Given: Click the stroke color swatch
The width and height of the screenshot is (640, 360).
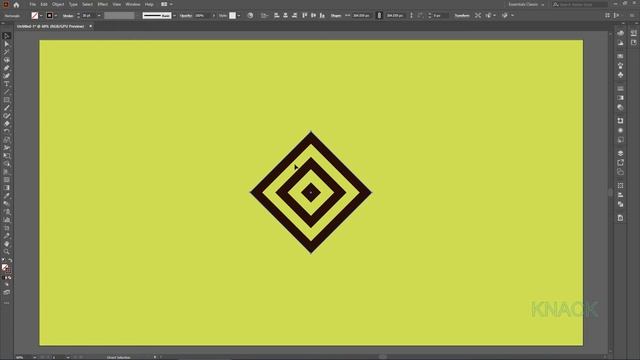Looking at the screenshot, I should click(x=49, y=16).
